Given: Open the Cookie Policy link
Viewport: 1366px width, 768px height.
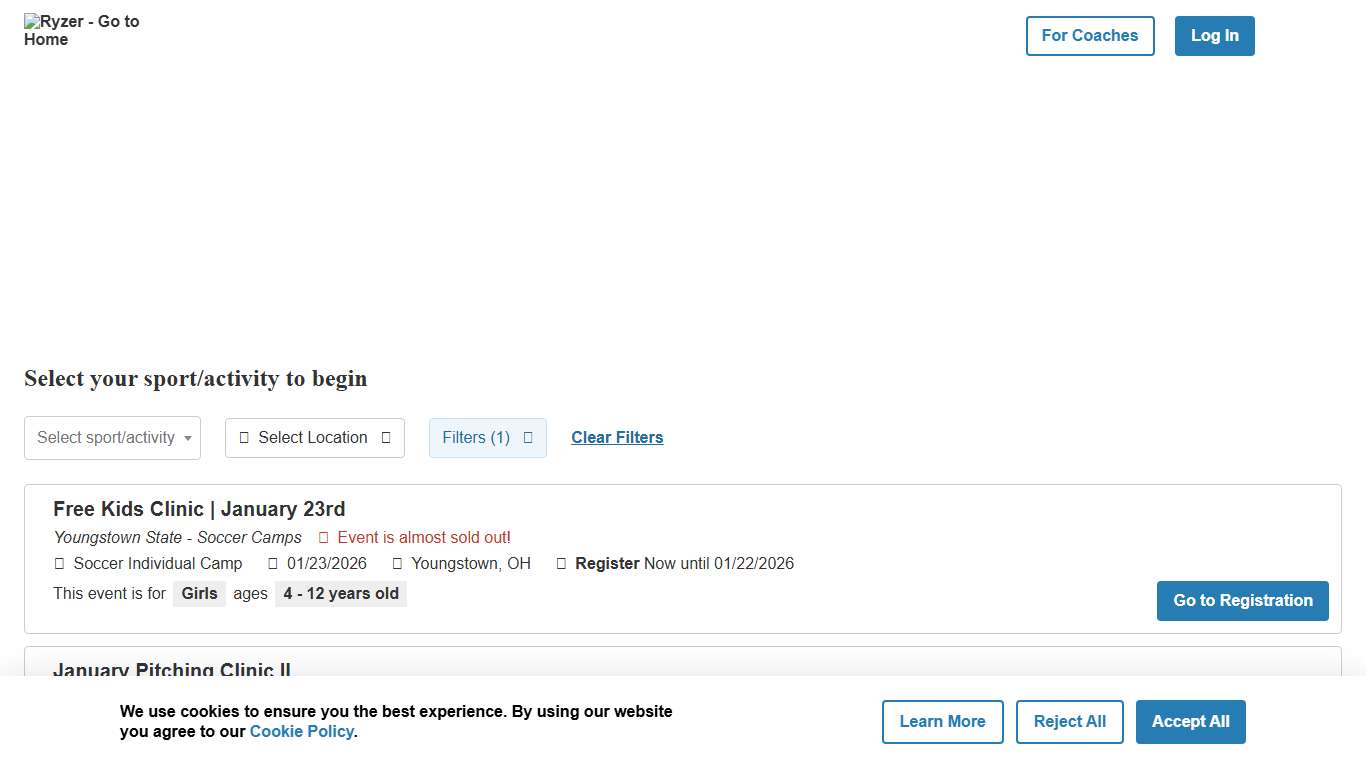Looking at the screenshot, I should pos(301,732).
